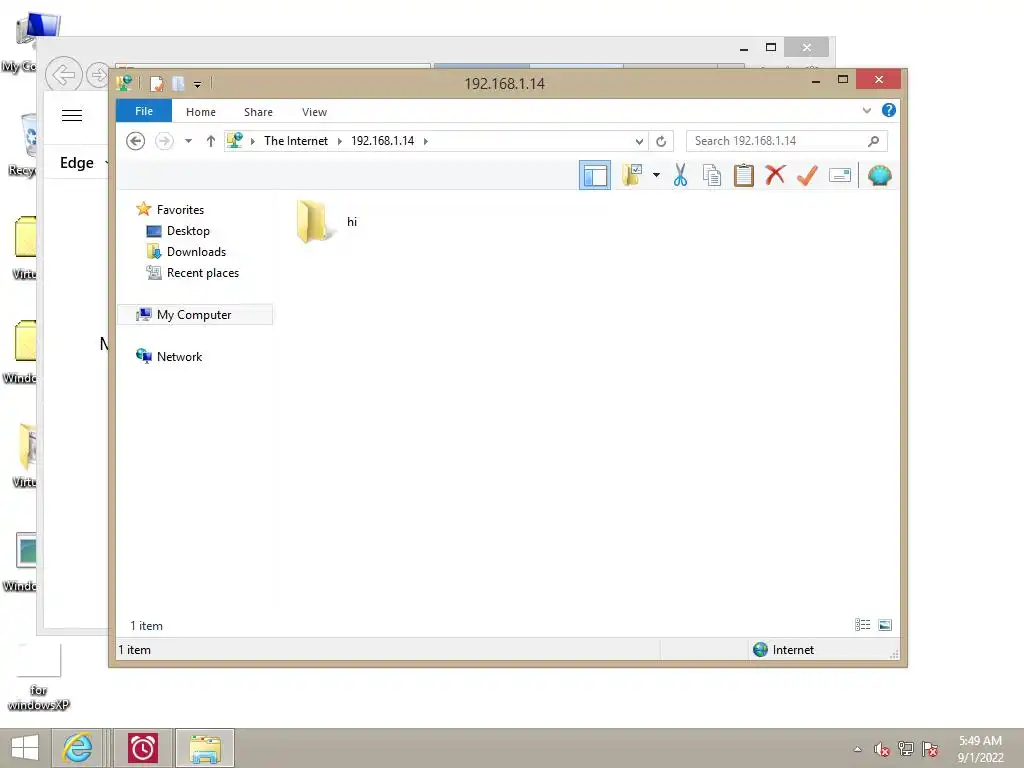Open File Explorer from taskbar
Screen dimensions: 1024x768
pos(204,748)
